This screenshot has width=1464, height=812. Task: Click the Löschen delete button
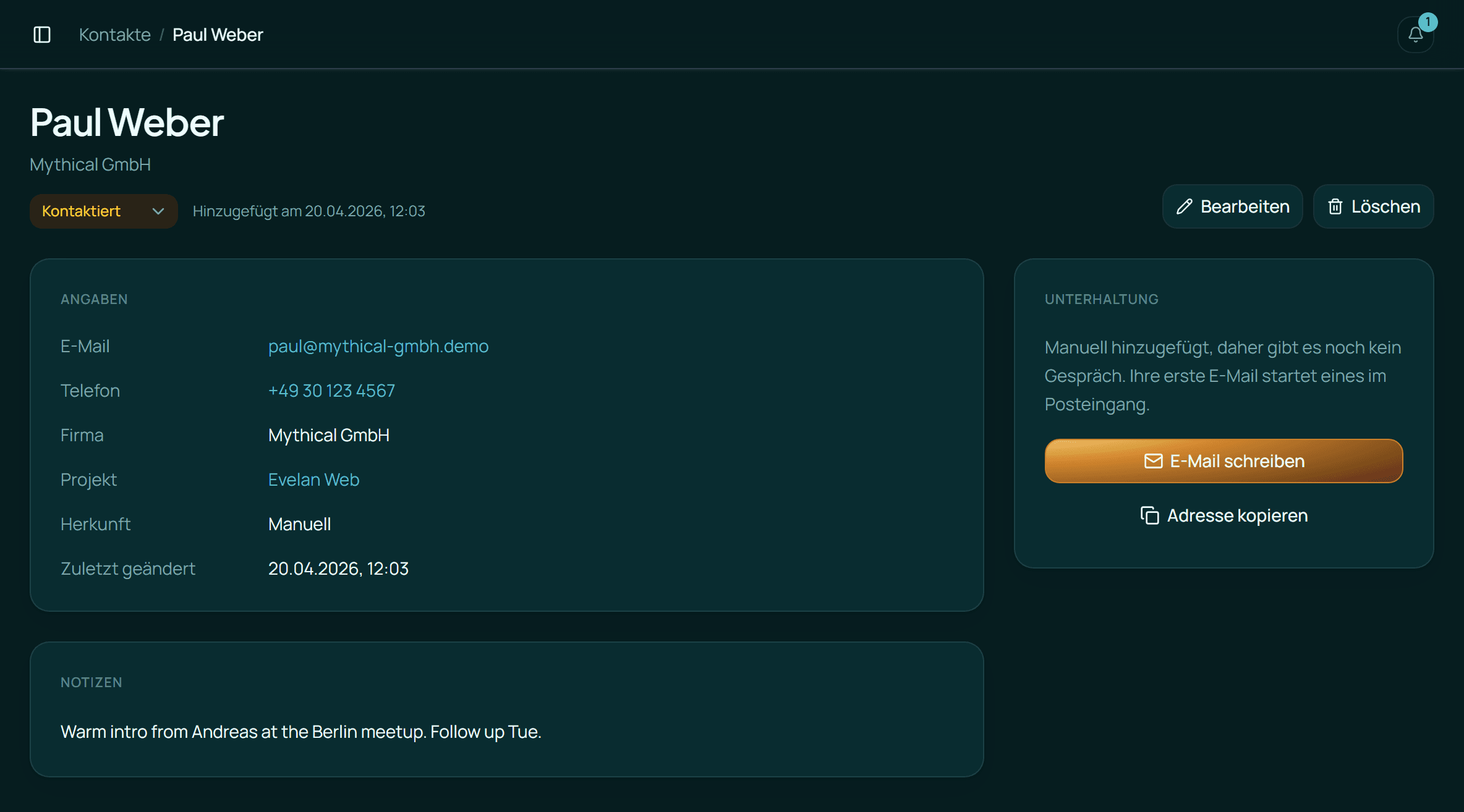[x=1373, y=206]
